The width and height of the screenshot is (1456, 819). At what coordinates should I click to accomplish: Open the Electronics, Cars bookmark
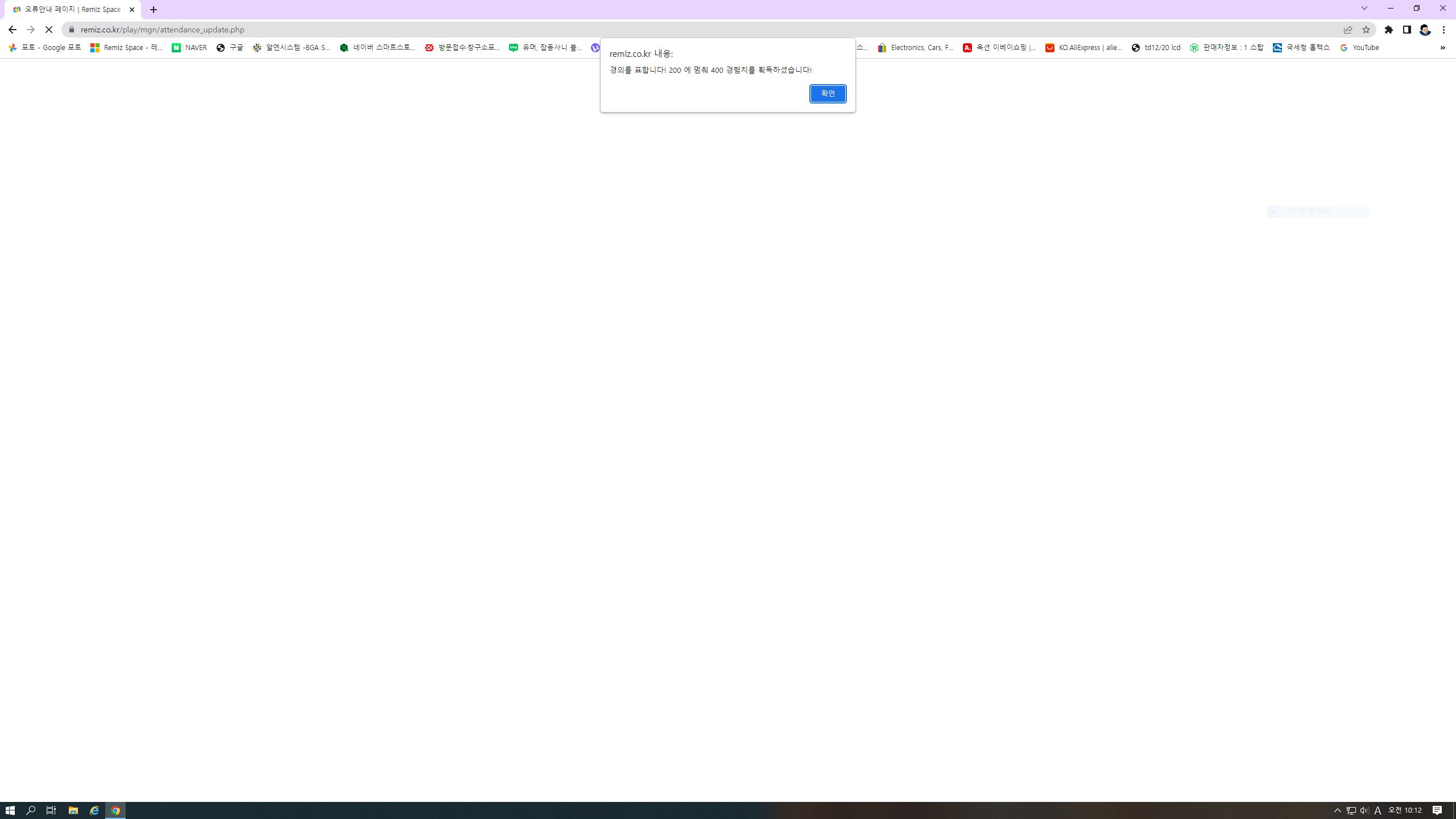[915, 48]
